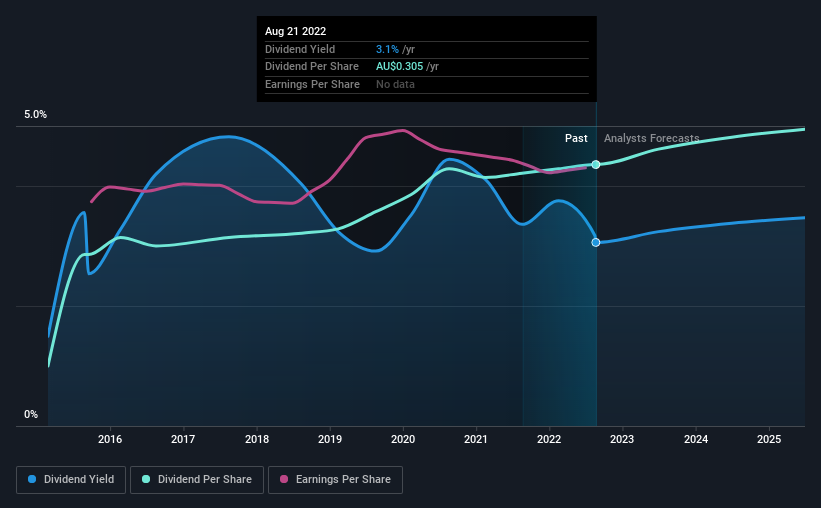Click the AU$0.305 dividend per share value
The image size is (821, 508).
point(400,67)
